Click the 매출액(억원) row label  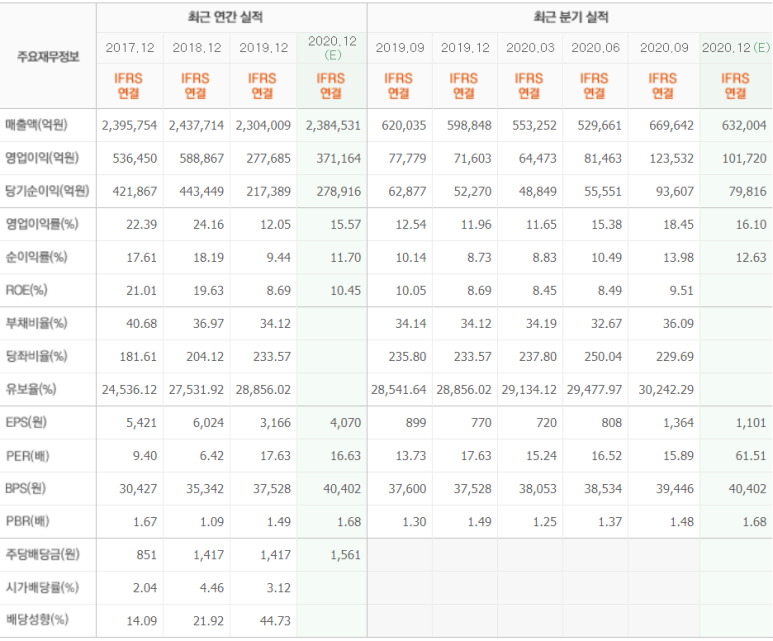pos(36,125)
